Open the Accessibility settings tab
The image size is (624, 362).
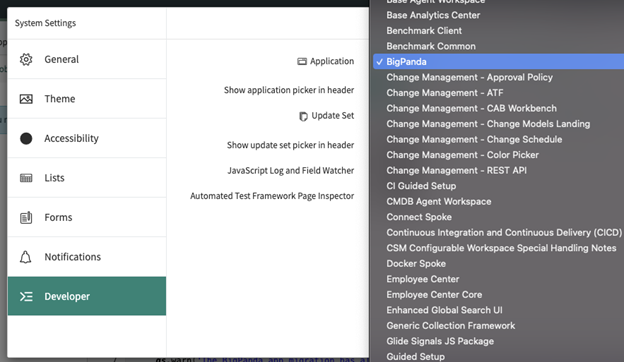(x=87, y=138)
